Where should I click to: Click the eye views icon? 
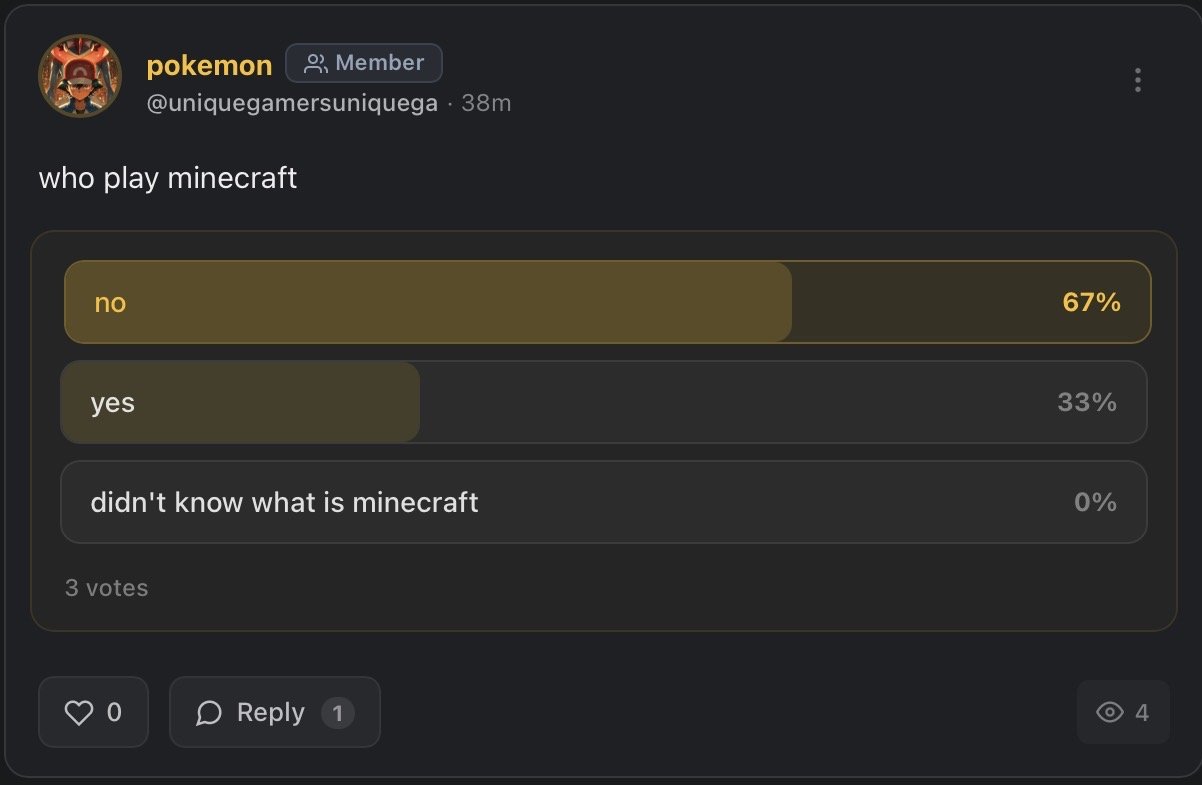pos(1110,712)
